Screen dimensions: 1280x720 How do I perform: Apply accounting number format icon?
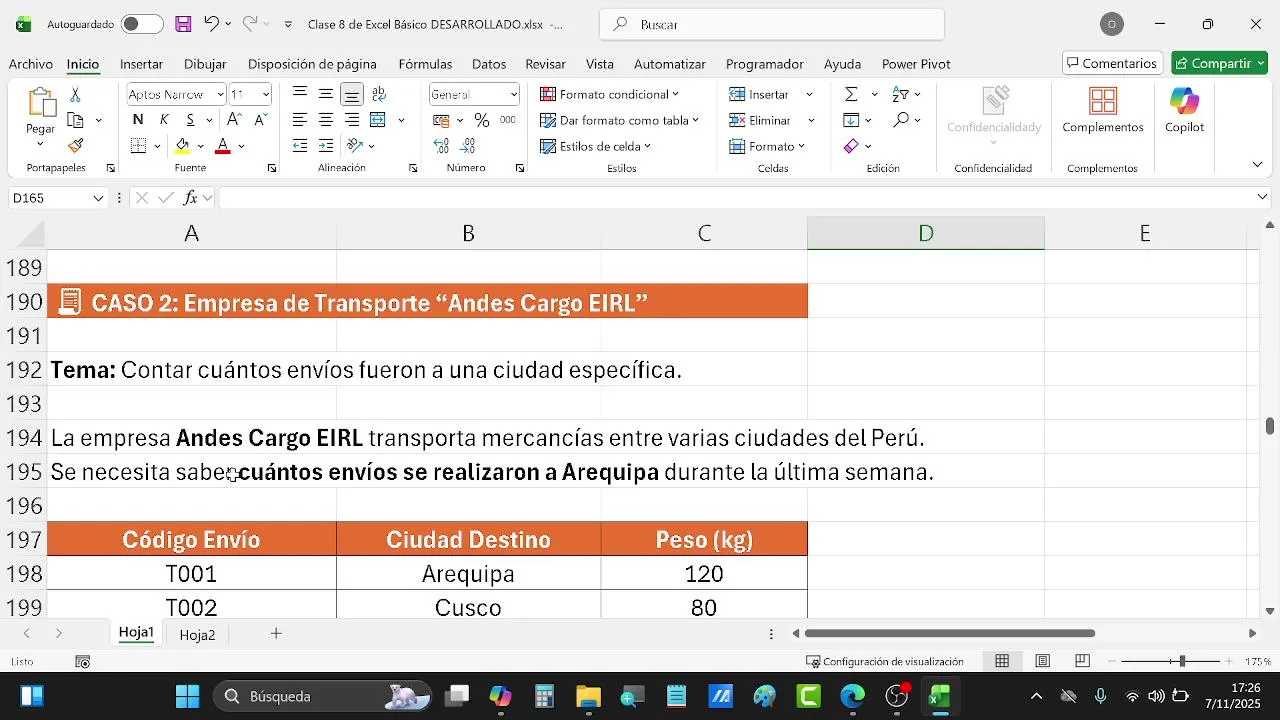pyautogui.click(x=441, y=120)
